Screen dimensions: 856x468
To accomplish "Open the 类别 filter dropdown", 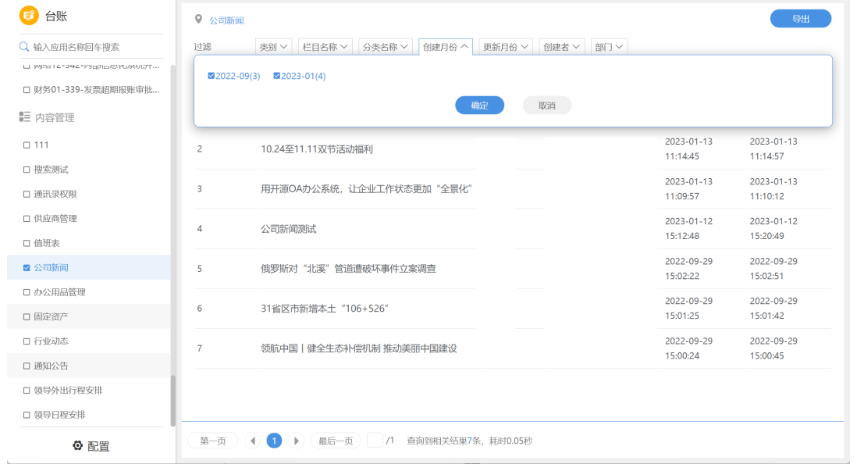I will (273, 47).
